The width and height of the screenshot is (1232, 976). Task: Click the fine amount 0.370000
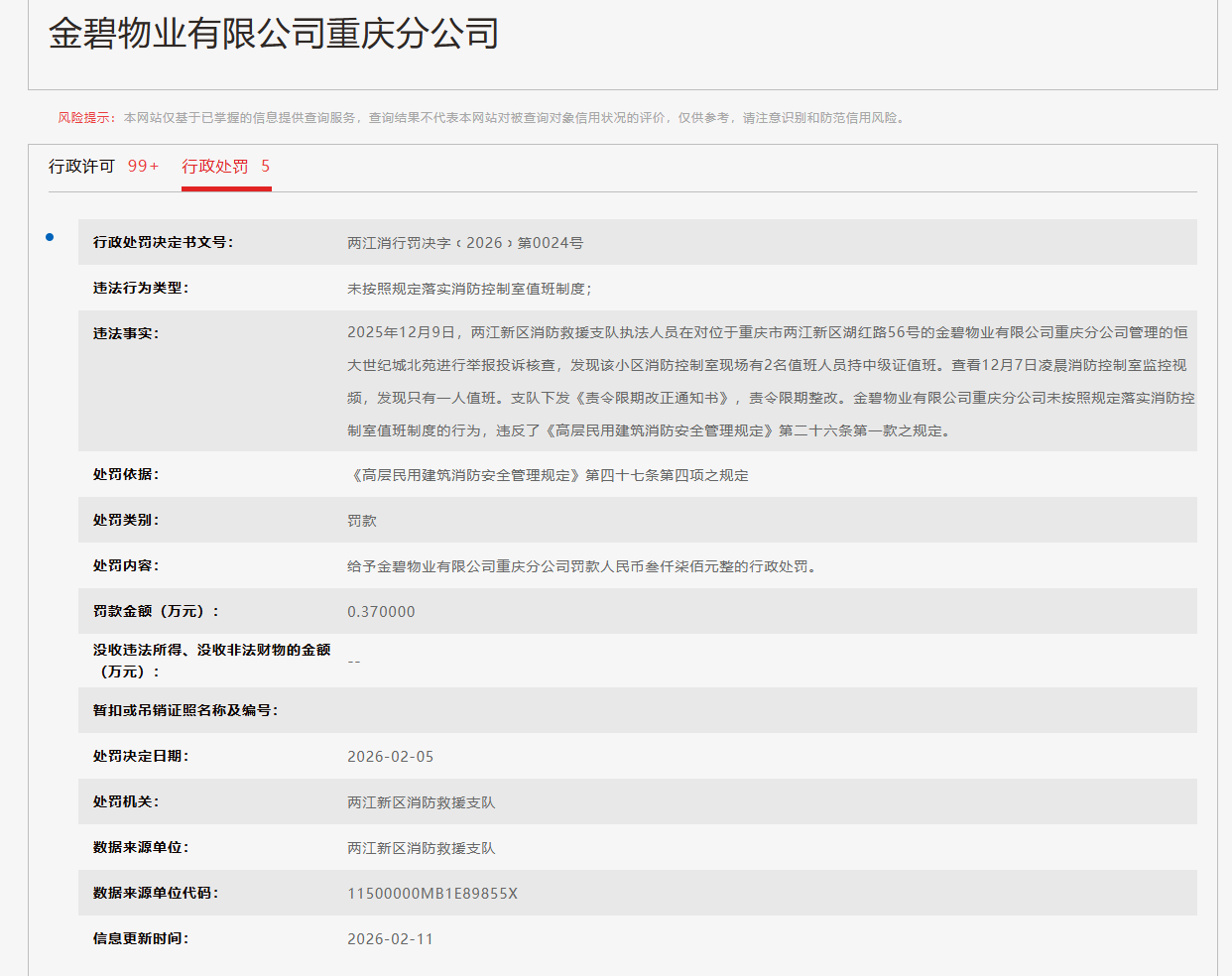pos(381,612)
